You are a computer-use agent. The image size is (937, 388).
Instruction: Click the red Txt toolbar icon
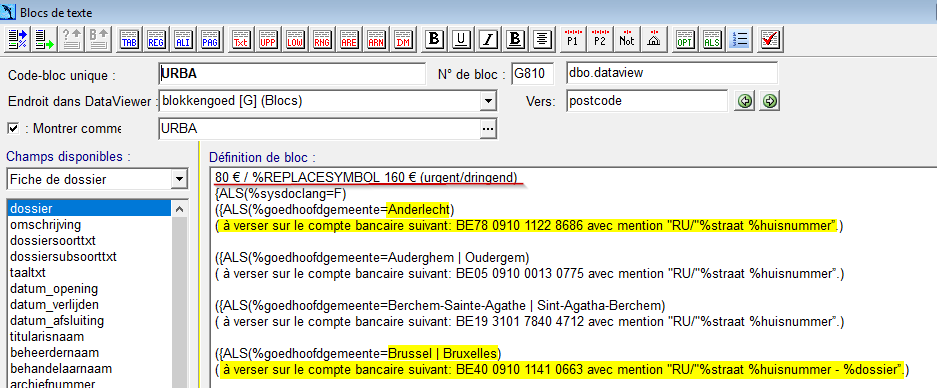coord(241,39)
